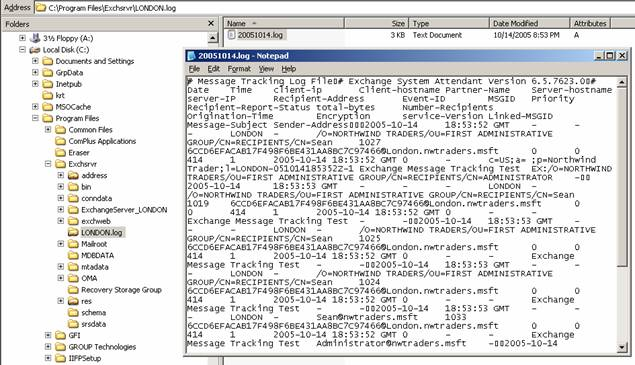Click the MDBDATA folder icon
Screen dimensions: 635x365
tap(73, 256)
